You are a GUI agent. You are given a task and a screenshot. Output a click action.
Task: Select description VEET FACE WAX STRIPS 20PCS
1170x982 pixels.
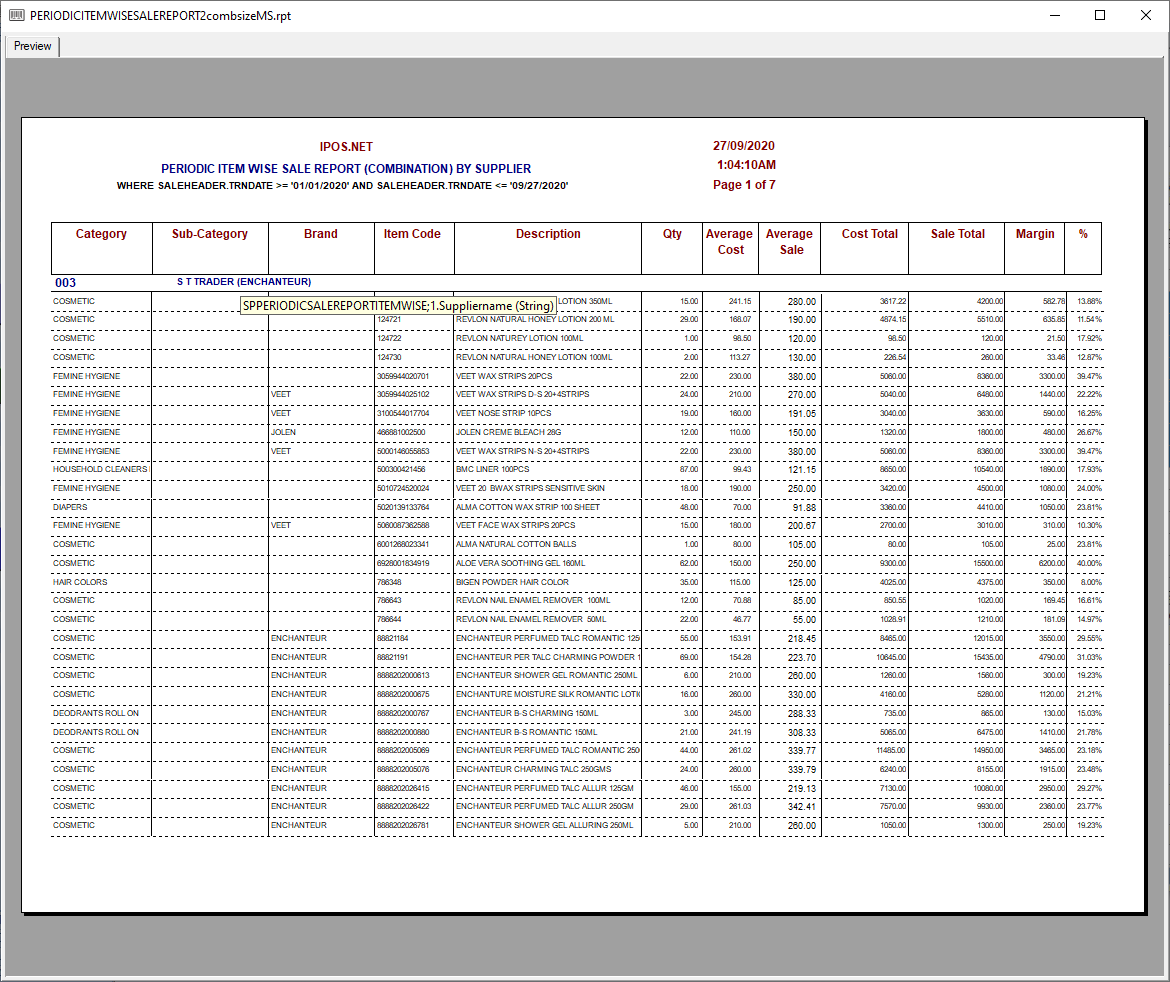(516, 525)
